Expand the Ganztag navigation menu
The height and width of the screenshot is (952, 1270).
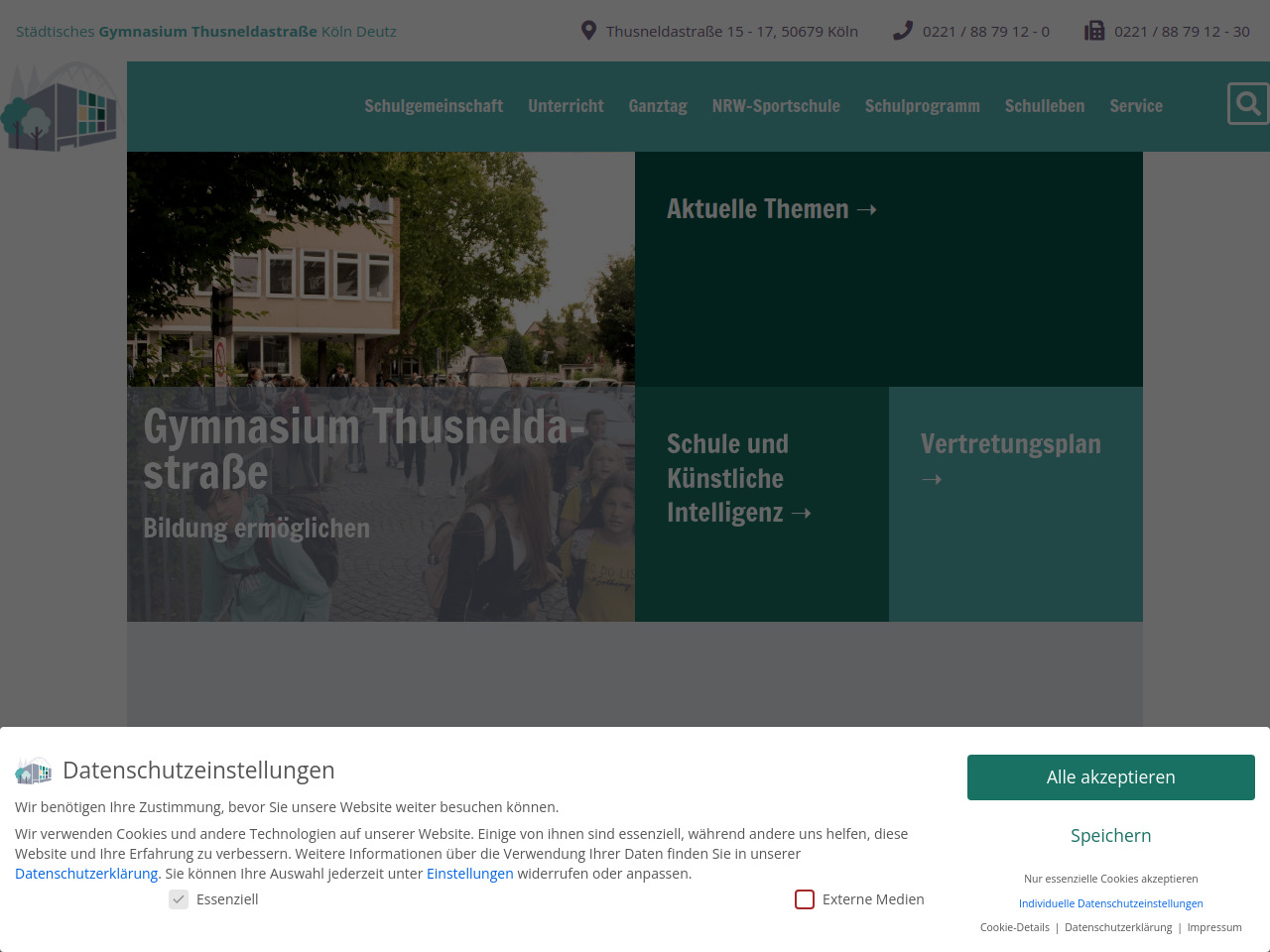click(x=658, y=106)
